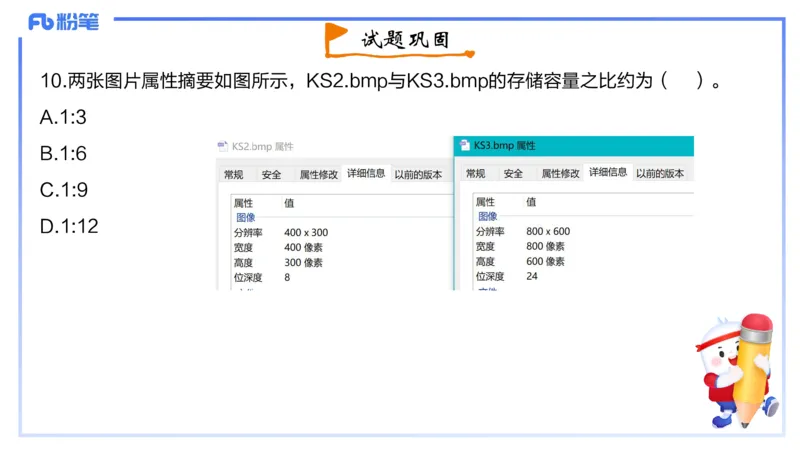Screen dimensions: 800x450
Task: Click the 图像 group header in KS3.bmp
Action: [487, 217]
